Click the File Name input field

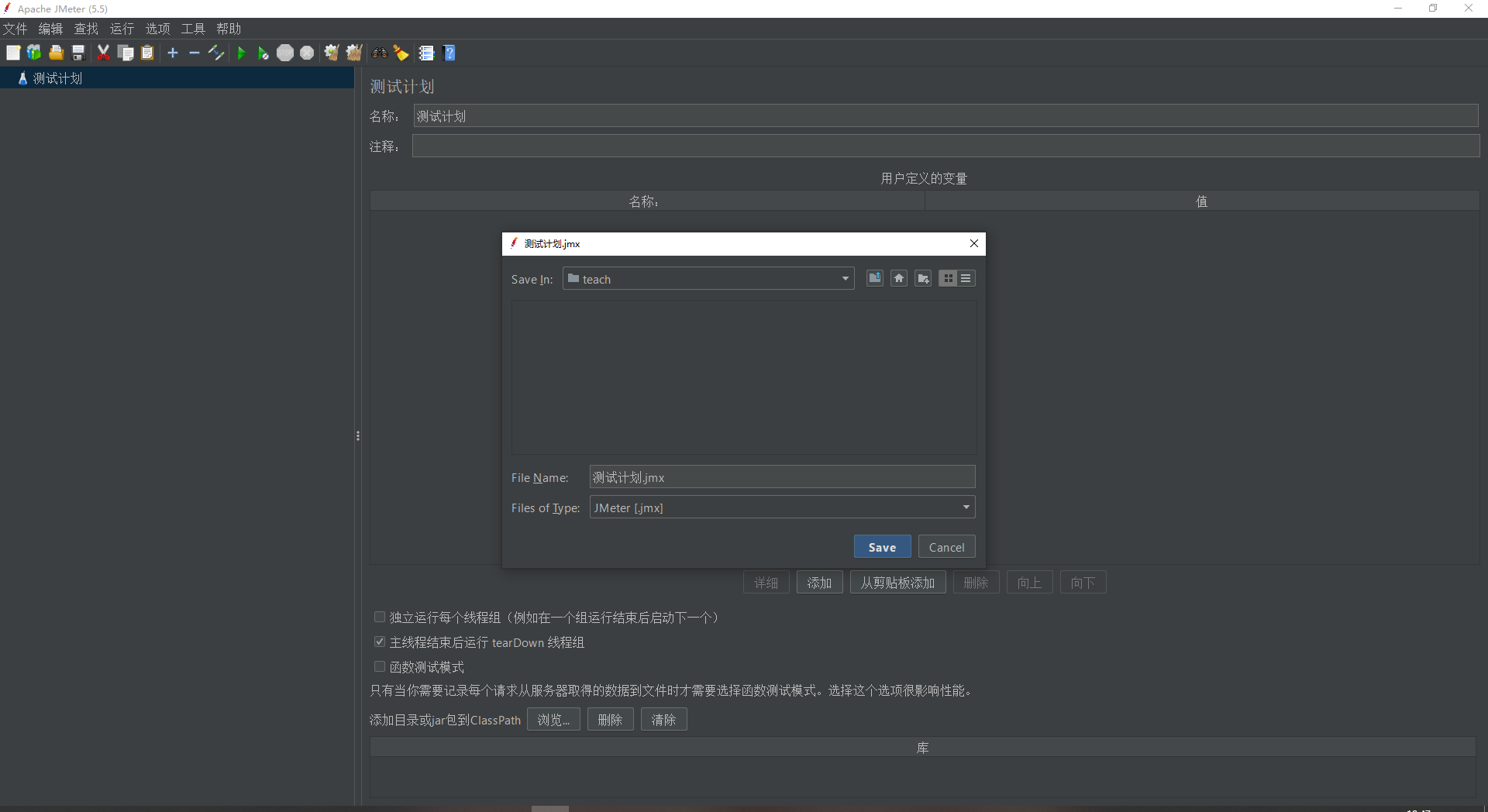coord(781,477)
